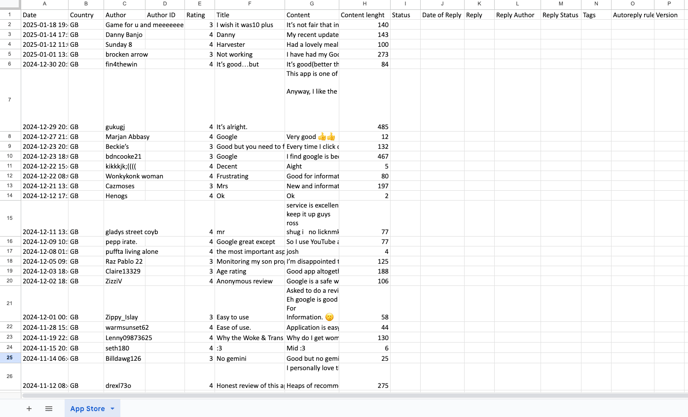Select title cell It's alright.
Viewport: 688px width, 417px height.
[249, 100]
